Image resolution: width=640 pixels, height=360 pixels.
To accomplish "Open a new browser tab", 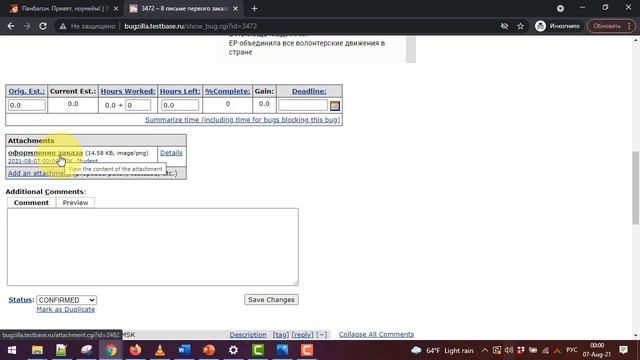I will [254, 9].
